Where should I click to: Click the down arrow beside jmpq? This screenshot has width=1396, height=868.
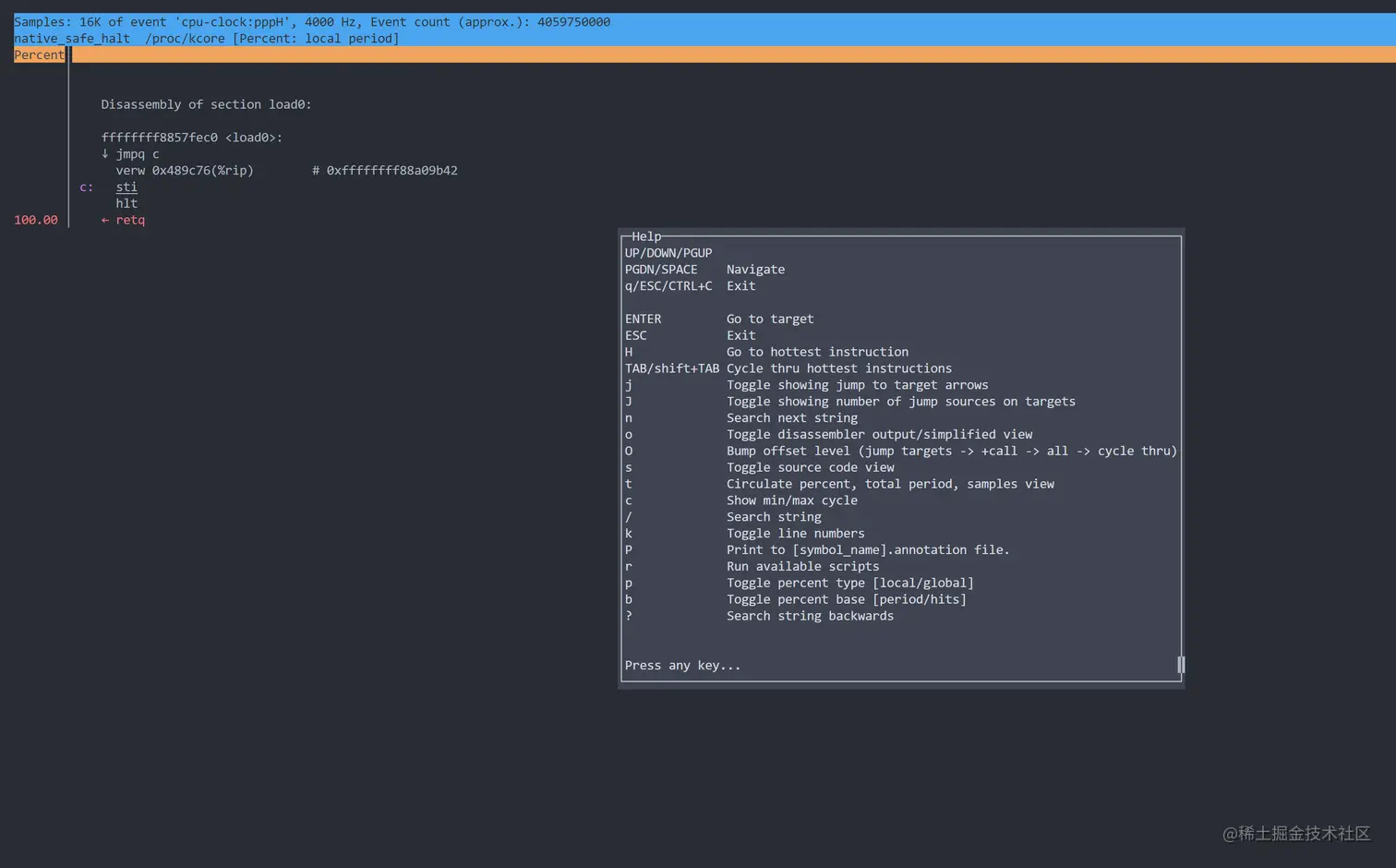click(x=104, y=154)
